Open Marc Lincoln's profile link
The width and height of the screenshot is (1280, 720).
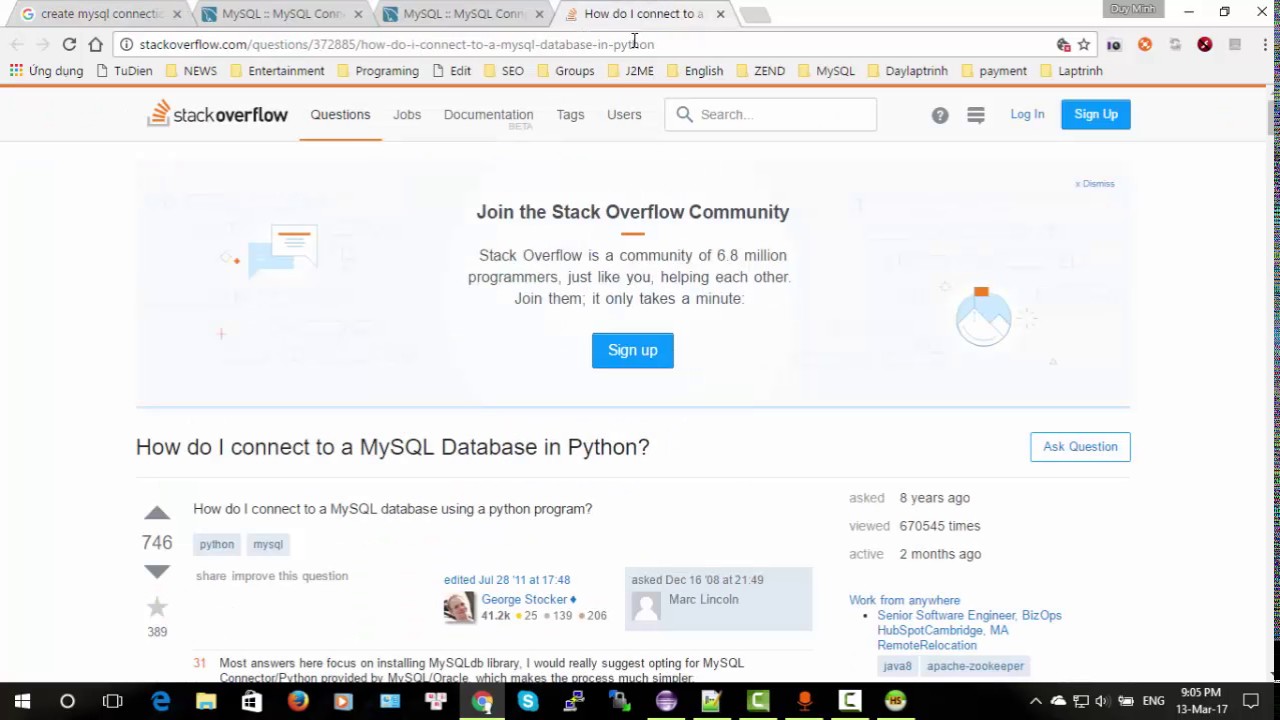(x=704, y=599)
